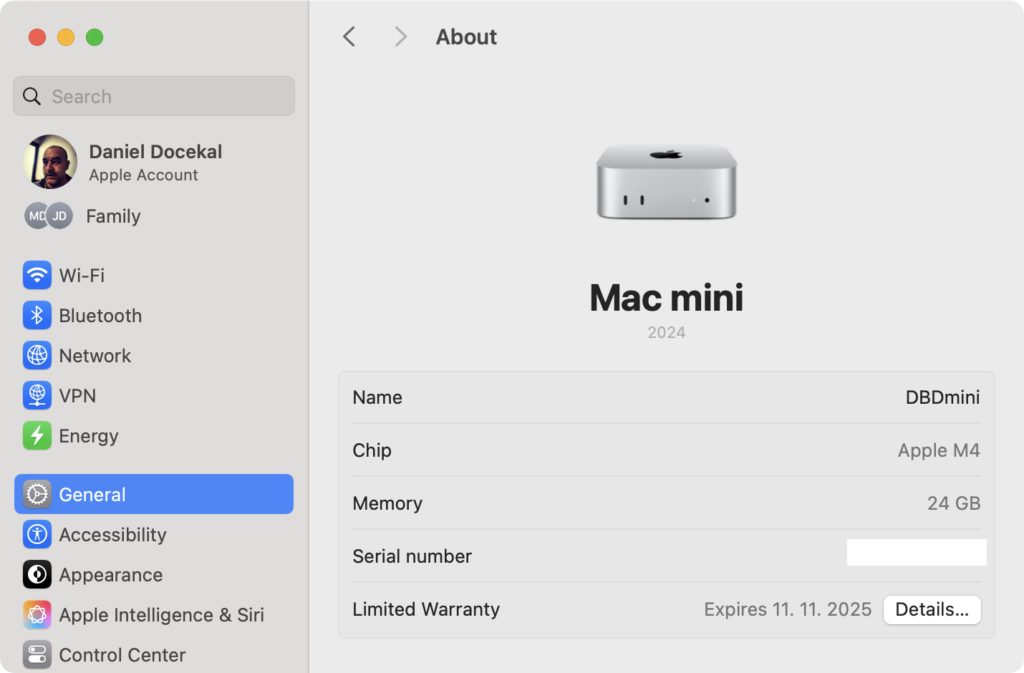This screenshot has height=673, width=1024.
Task: Open the Accessibility label in the sidebar
Action: [x=113, y=535]
